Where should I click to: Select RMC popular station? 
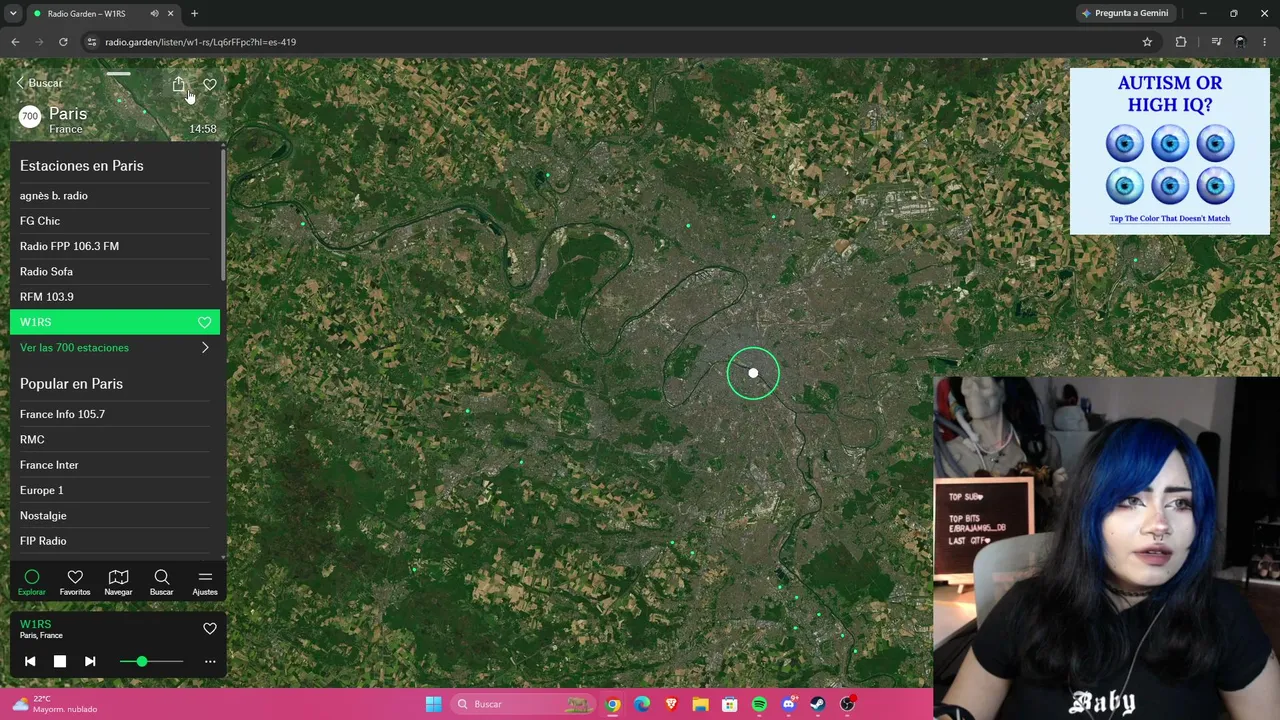115,440
